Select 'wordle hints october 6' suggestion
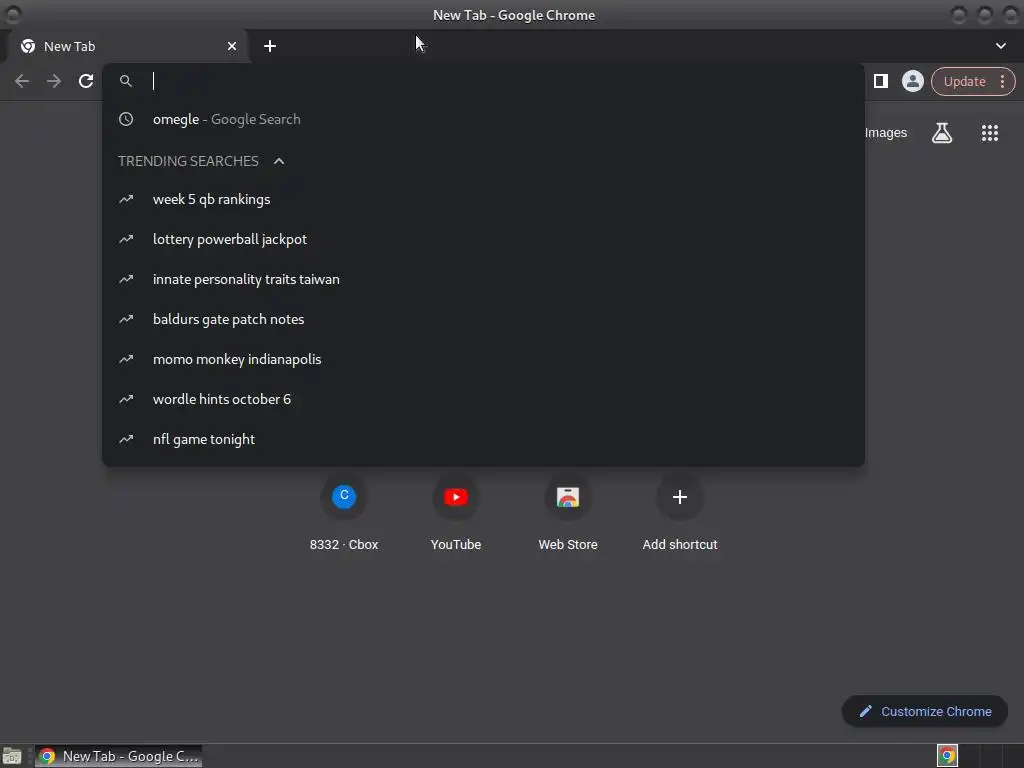The height and width of the screenshot is (768, 1024). pyautogui.click(x=483, y=399)
